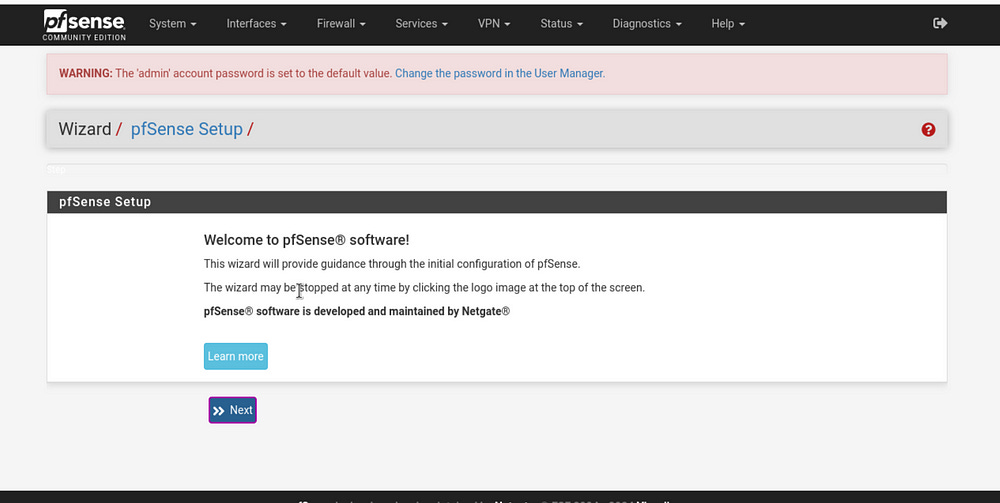Click the logout icon in navbar
Viewport: 1000px width, 503px height.
(x=940, y=23)
